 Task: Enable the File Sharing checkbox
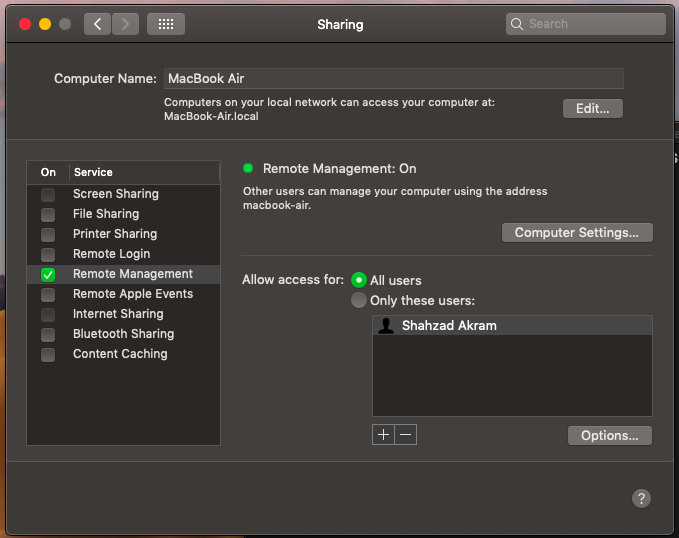pyautogui.click(x=48, y=214)
